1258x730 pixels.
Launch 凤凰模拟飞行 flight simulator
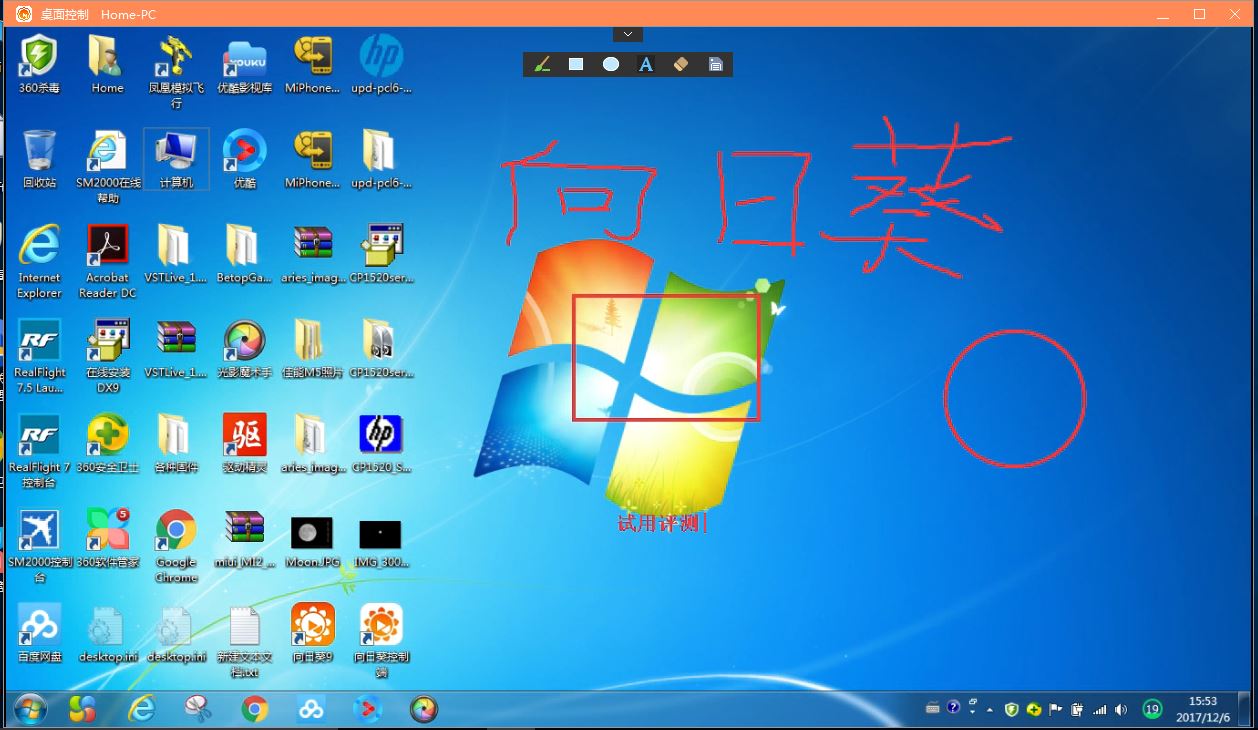point(176,72)
